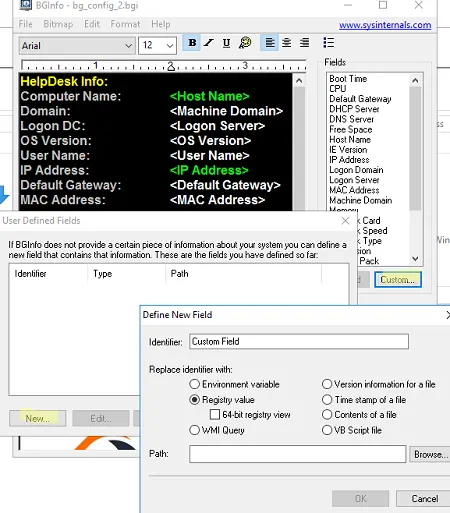The height and width of the screenshot is (513, 450).
Task: Click into the Path input field
Action: tap(298, 454)
